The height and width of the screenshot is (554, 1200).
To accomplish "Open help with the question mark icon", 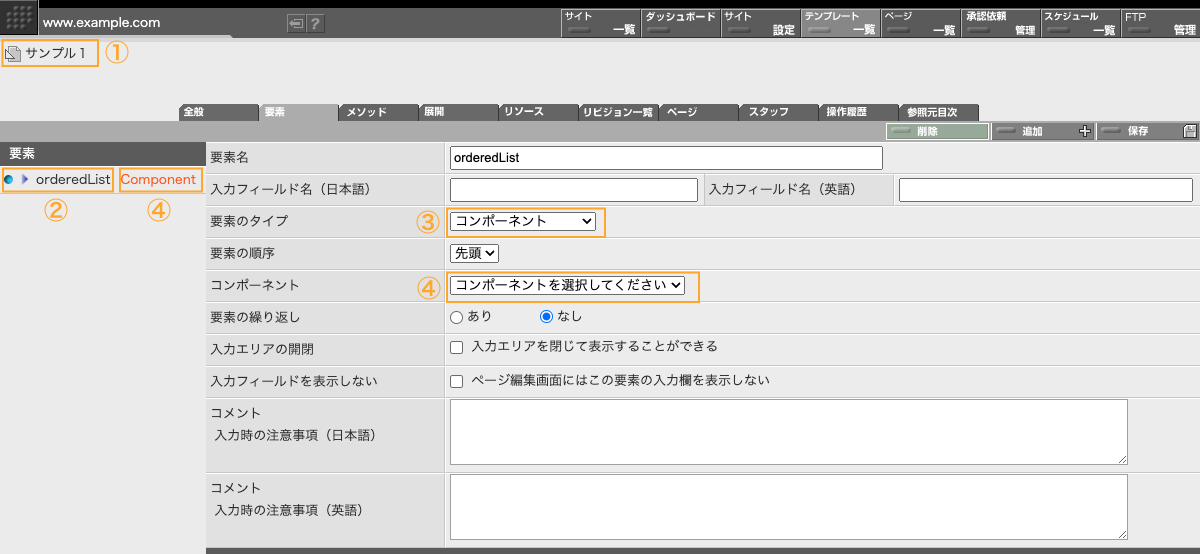I will [x=315, y=24].
